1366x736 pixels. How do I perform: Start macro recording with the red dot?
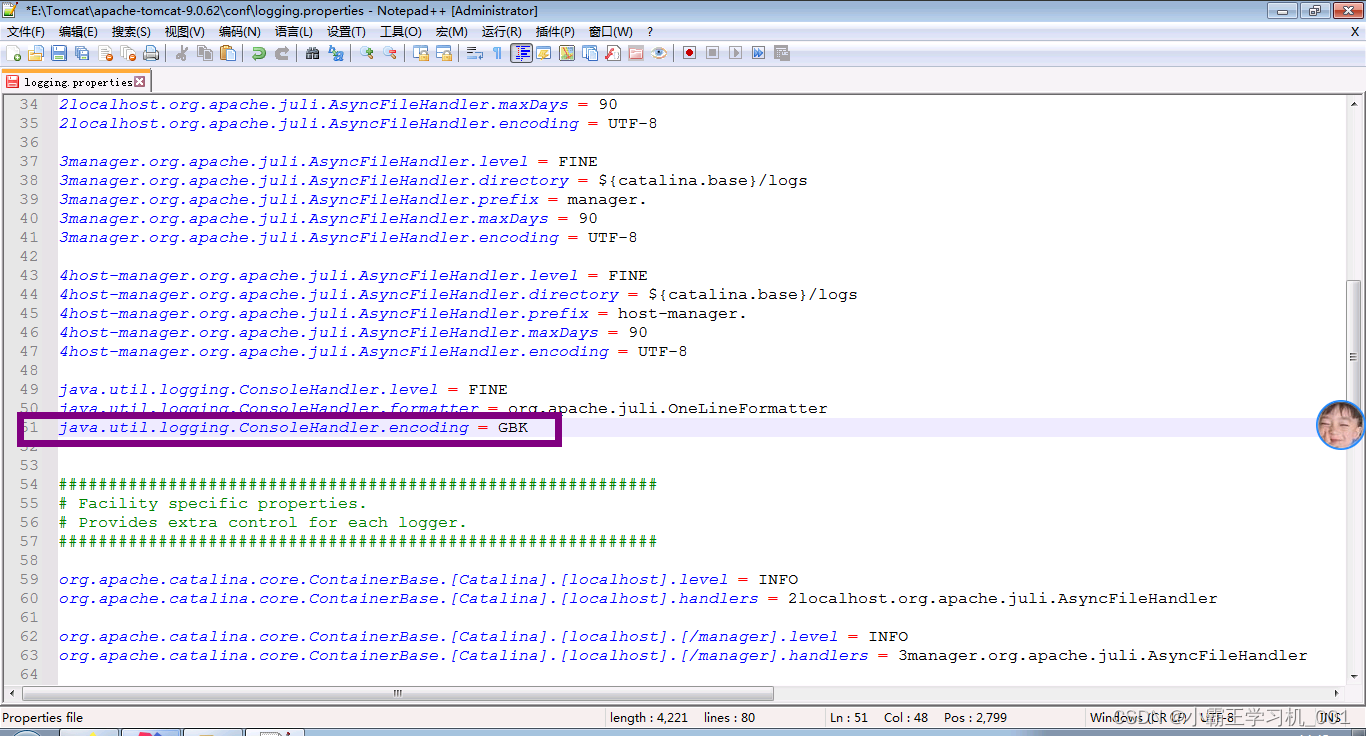click(x=689, y=53)
